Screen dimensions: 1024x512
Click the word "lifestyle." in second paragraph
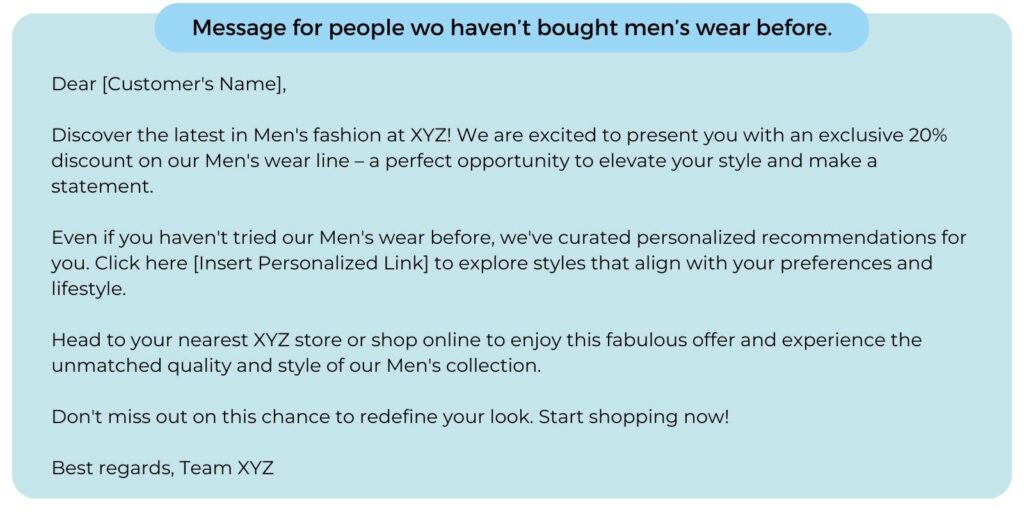click(88, 289)
